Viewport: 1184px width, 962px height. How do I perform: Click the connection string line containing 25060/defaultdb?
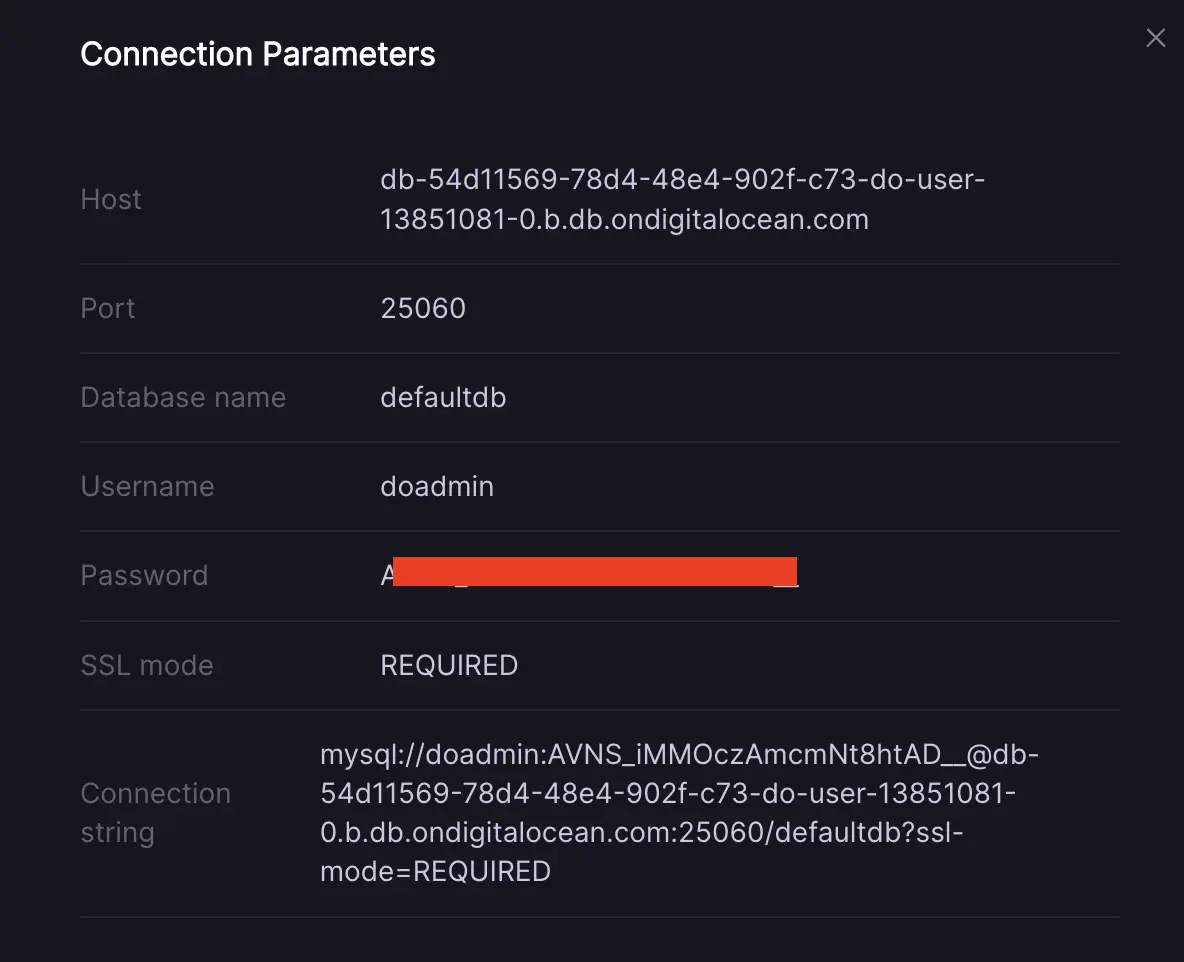(x=641, y=832)
